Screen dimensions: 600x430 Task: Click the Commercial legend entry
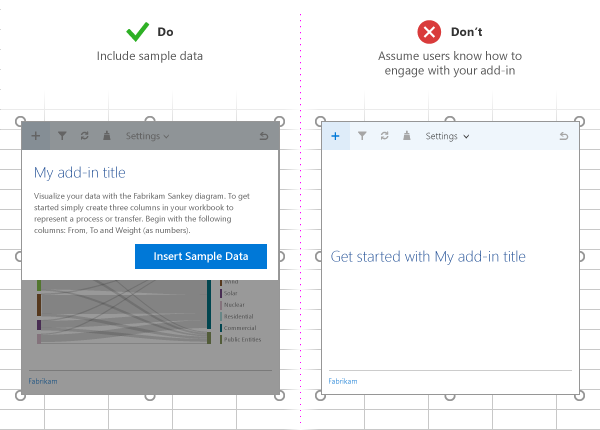(238, 328)
